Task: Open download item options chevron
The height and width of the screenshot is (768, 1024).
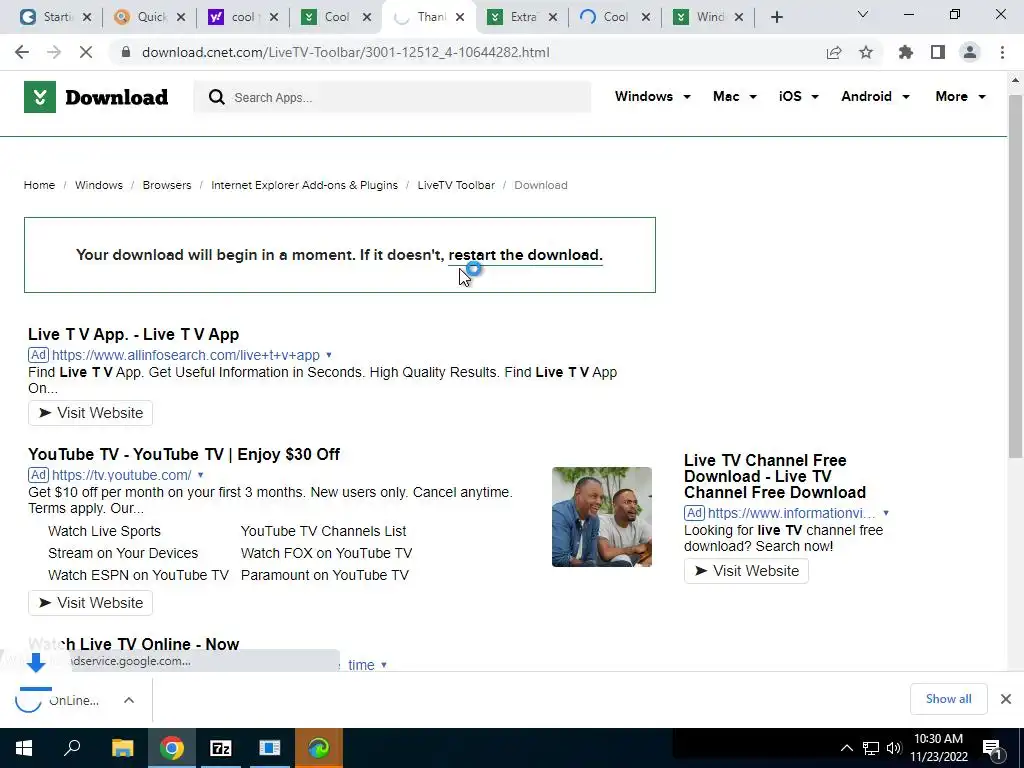Action: [129, 700]
